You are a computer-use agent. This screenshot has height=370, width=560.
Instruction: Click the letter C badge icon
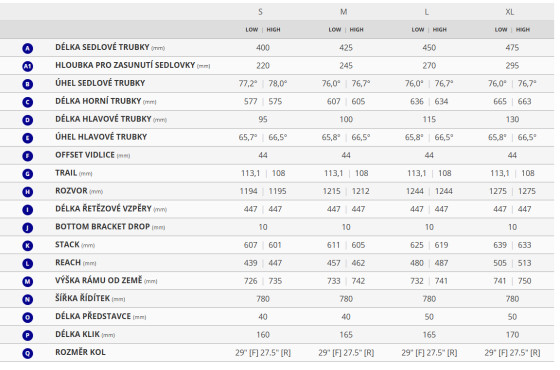point(28,102)
